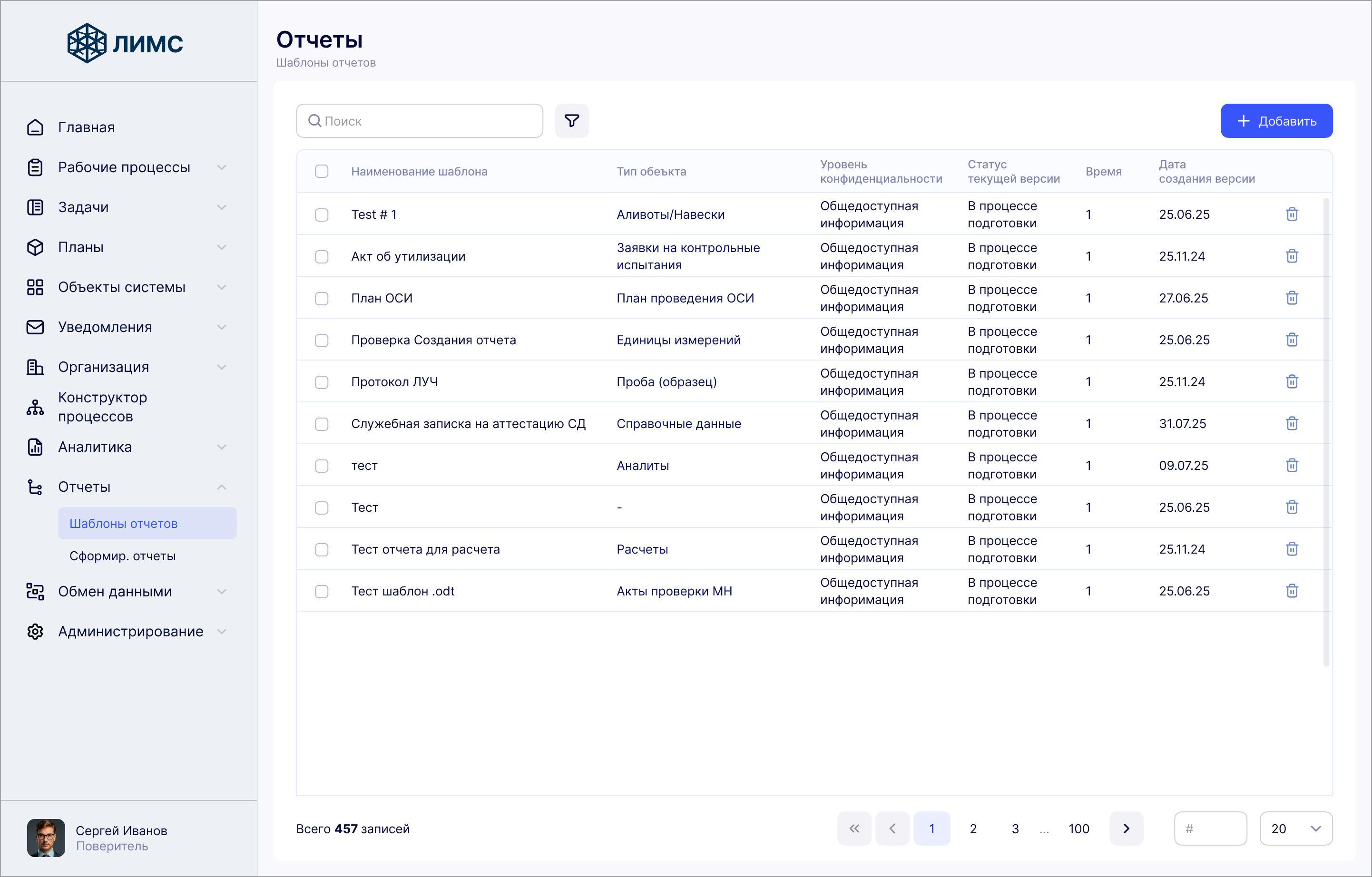Click trash icon for 'План ОСИ' row
The image size is (1372, 877).
pos(1292,298)
